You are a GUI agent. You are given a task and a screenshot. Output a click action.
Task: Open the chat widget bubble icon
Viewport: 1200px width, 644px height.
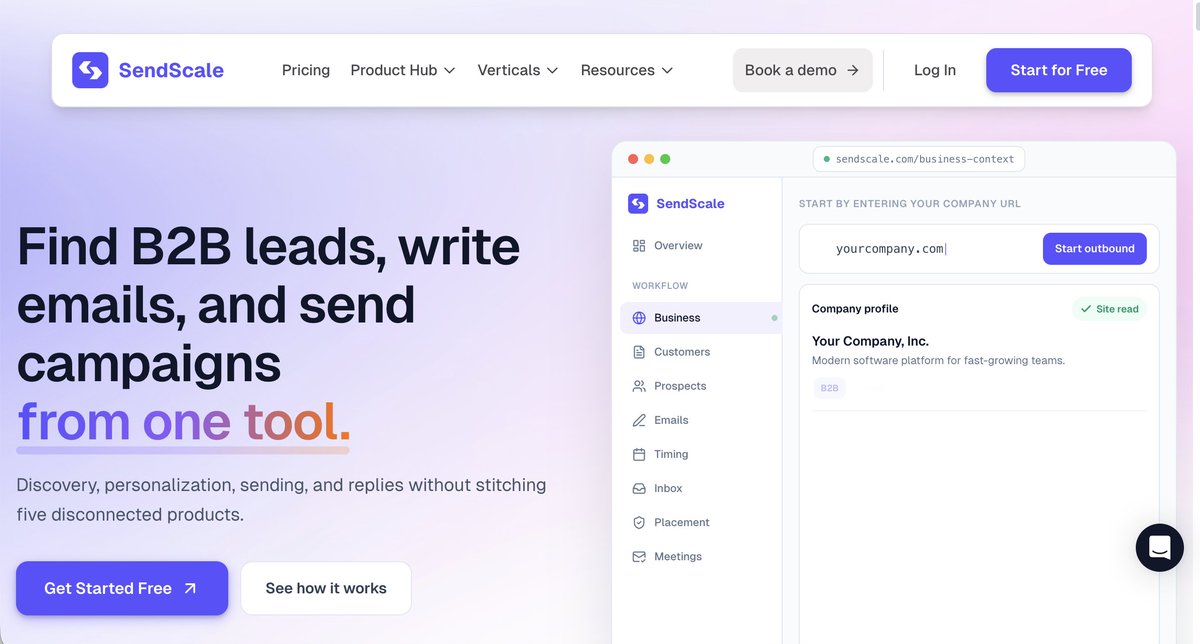(x=1160, y=548)
